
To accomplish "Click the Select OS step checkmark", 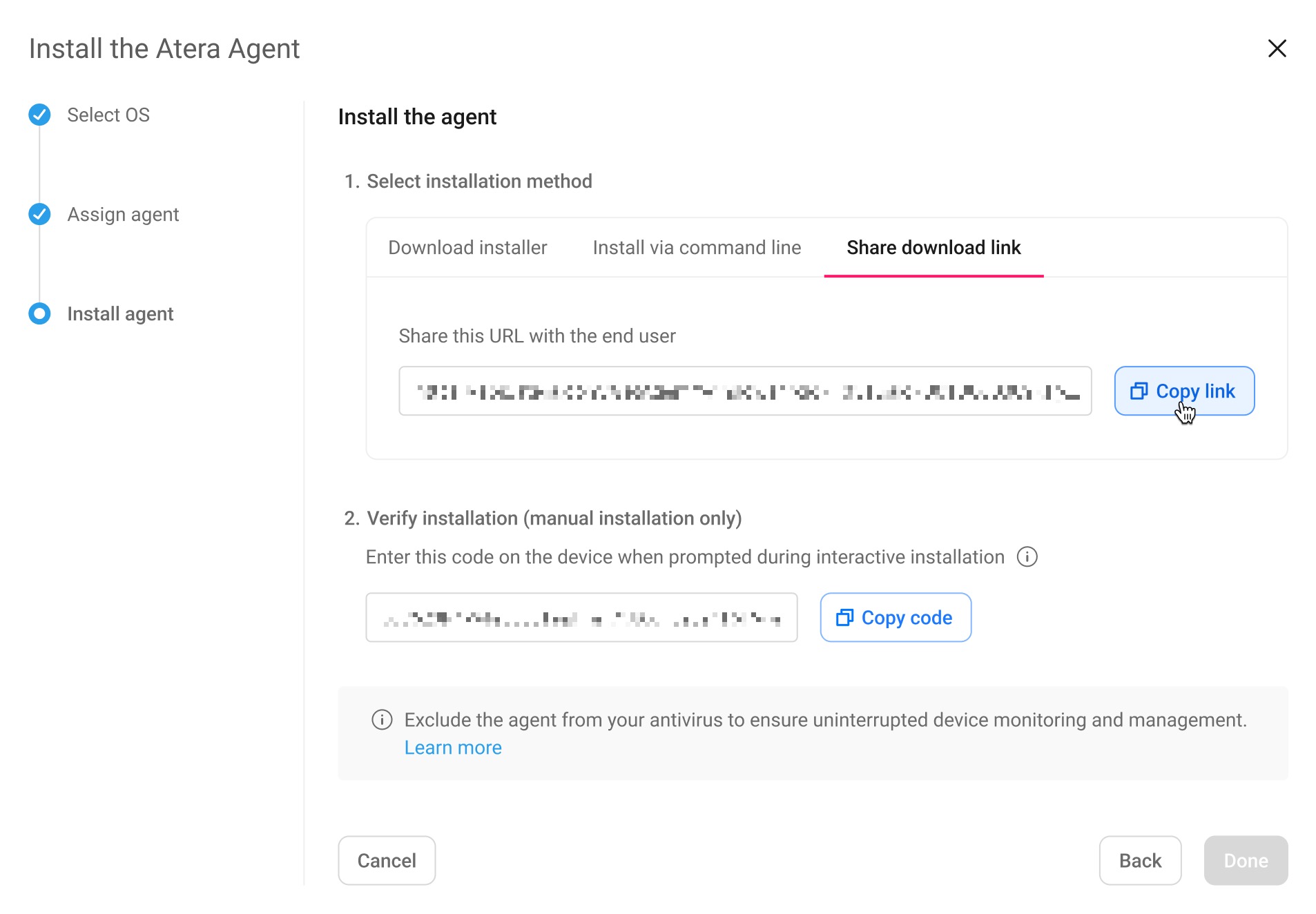I will click(39, 115).
